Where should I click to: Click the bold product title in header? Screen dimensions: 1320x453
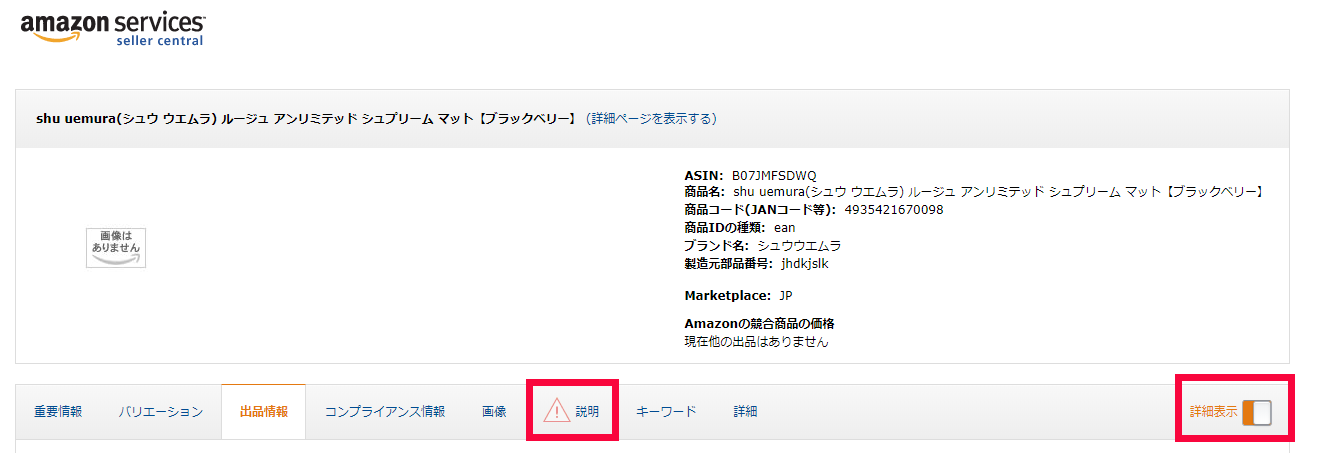pos(306,118)
